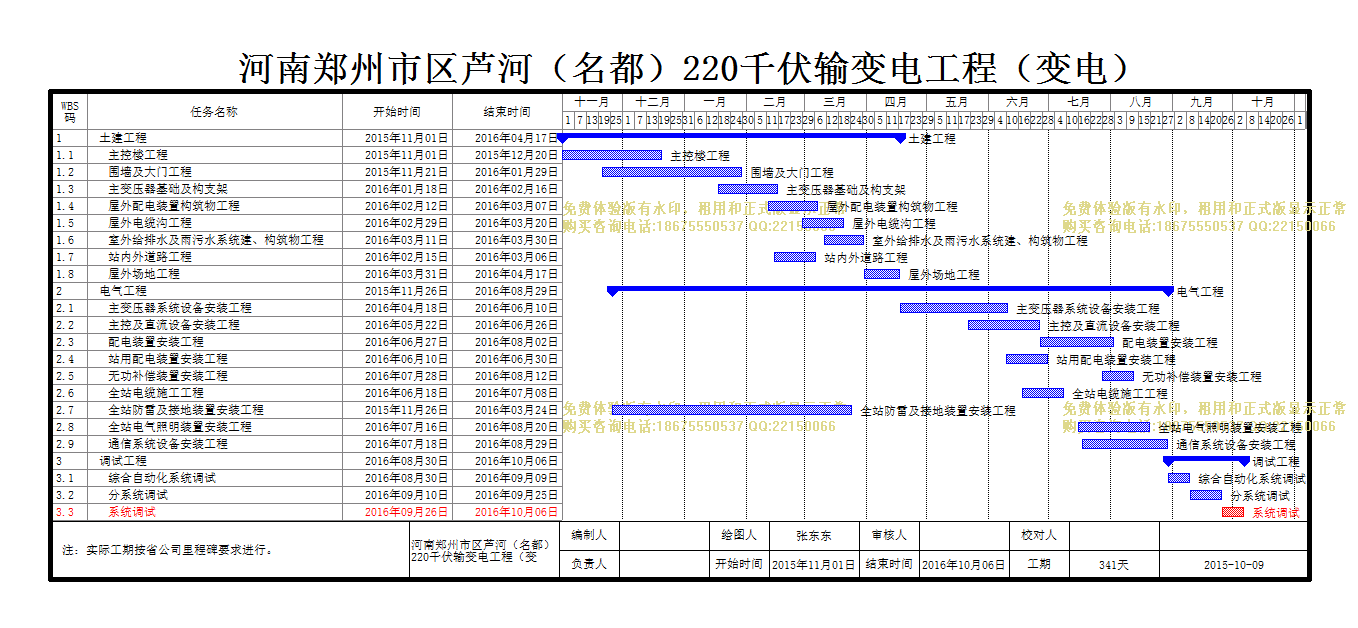This screenshot has height=628, width=1358.
Task: Select the 主控楼工程 Gantt bar
Action: (612, 155)
